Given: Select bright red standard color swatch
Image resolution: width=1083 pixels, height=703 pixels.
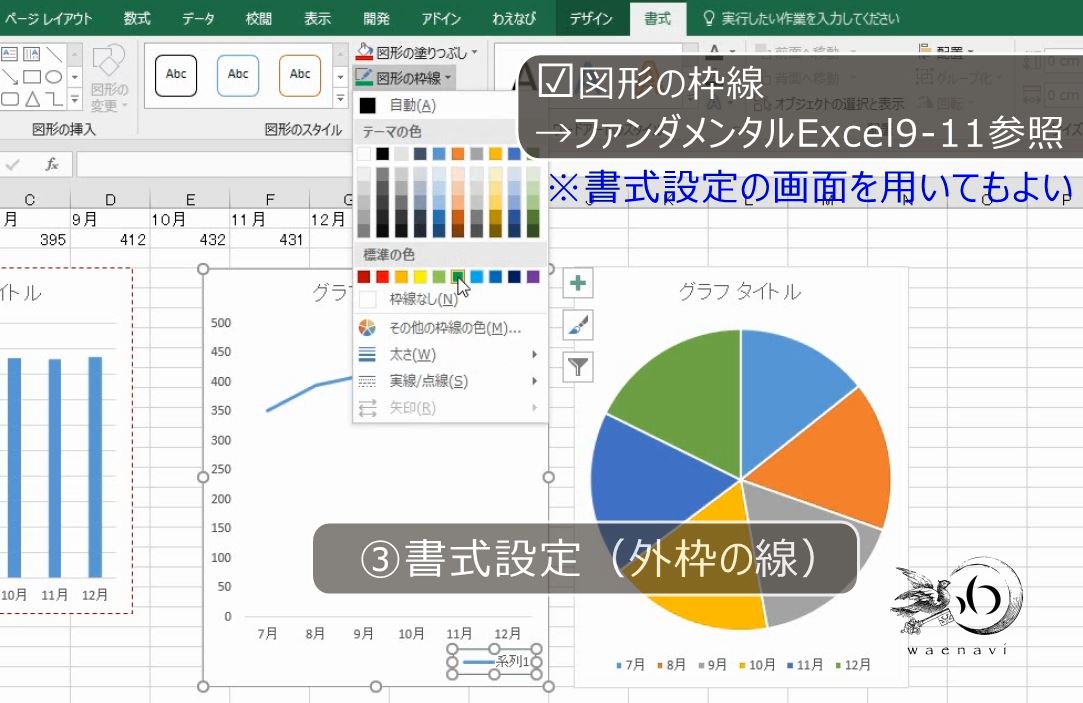Looking at the screenshot, I should [x=383, y=277].
